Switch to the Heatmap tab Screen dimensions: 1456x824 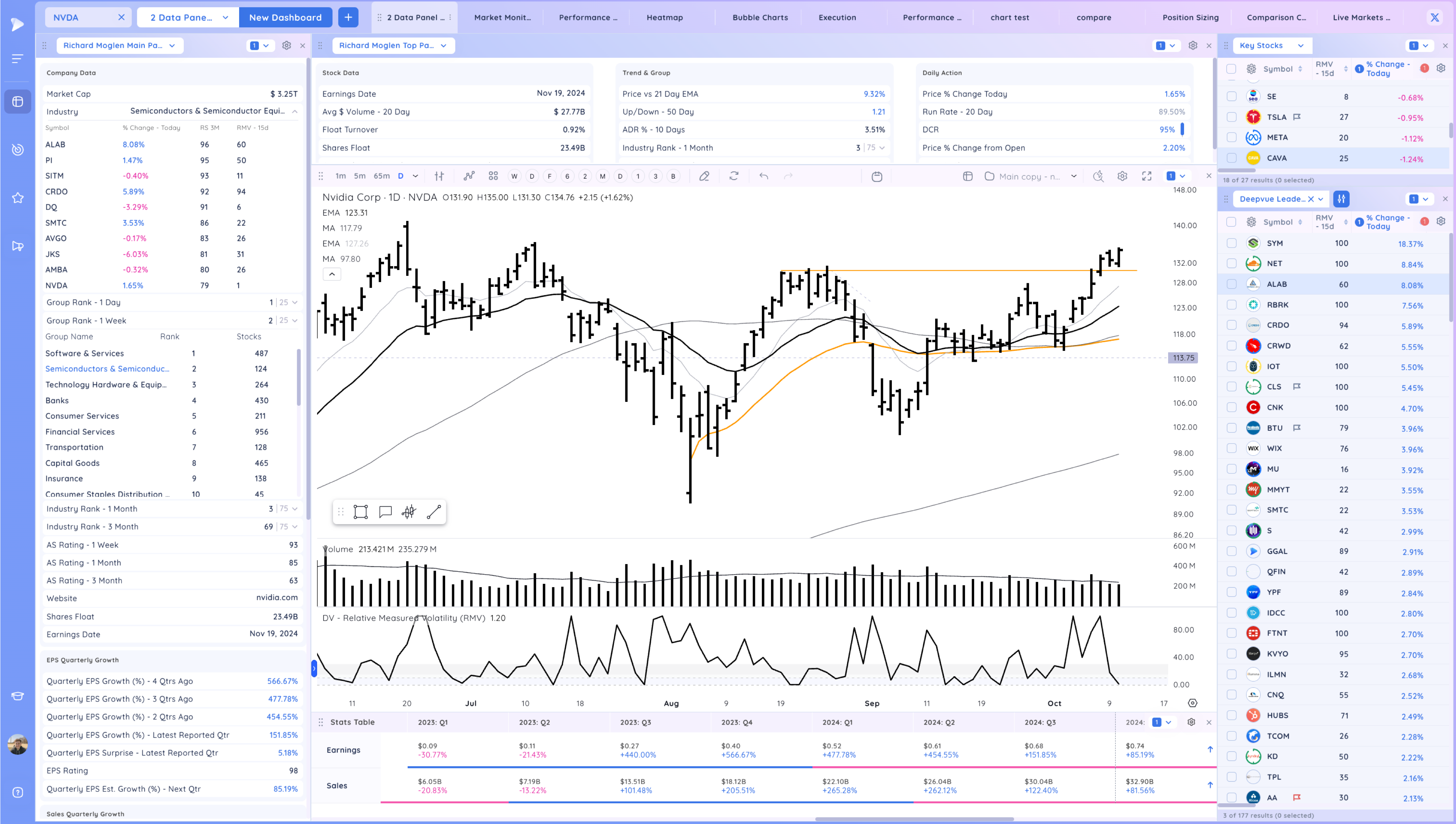click(x=664, y=17)
